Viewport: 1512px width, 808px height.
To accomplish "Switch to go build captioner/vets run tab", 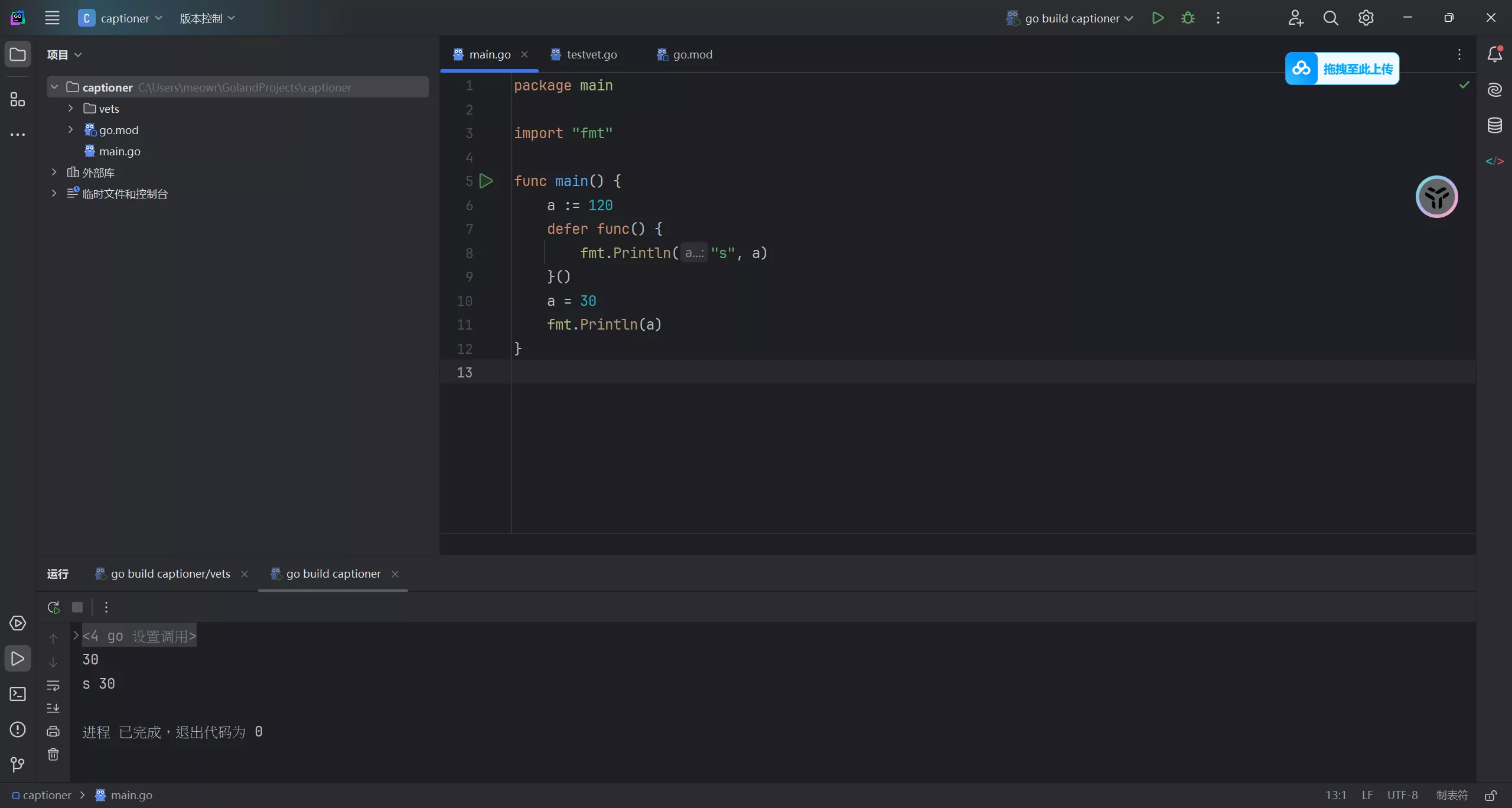I will coord(170,574).
